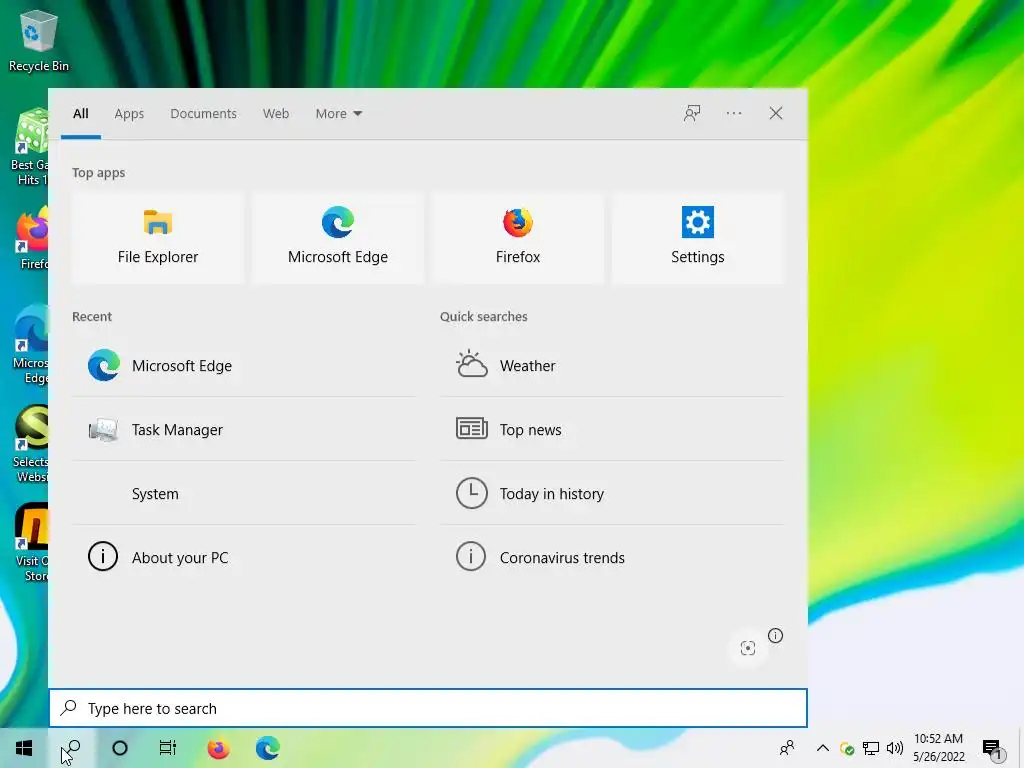Launch Microsoft Edge tile in Top apps
Viewport: 1024px width, 768px height.
pos(338,238)
